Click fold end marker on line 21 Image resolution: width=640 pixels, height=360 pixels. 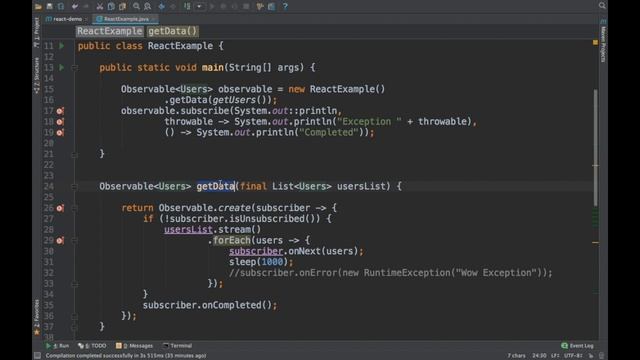tap(74, 154)
